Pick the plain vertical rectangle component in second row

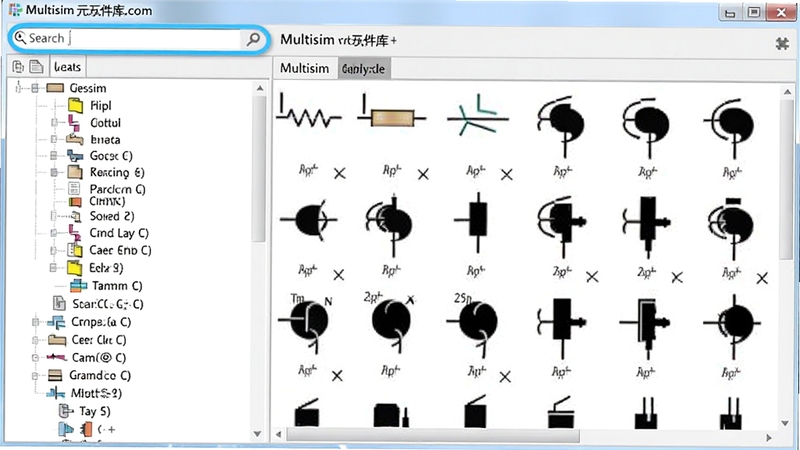[x=476, y=220]
